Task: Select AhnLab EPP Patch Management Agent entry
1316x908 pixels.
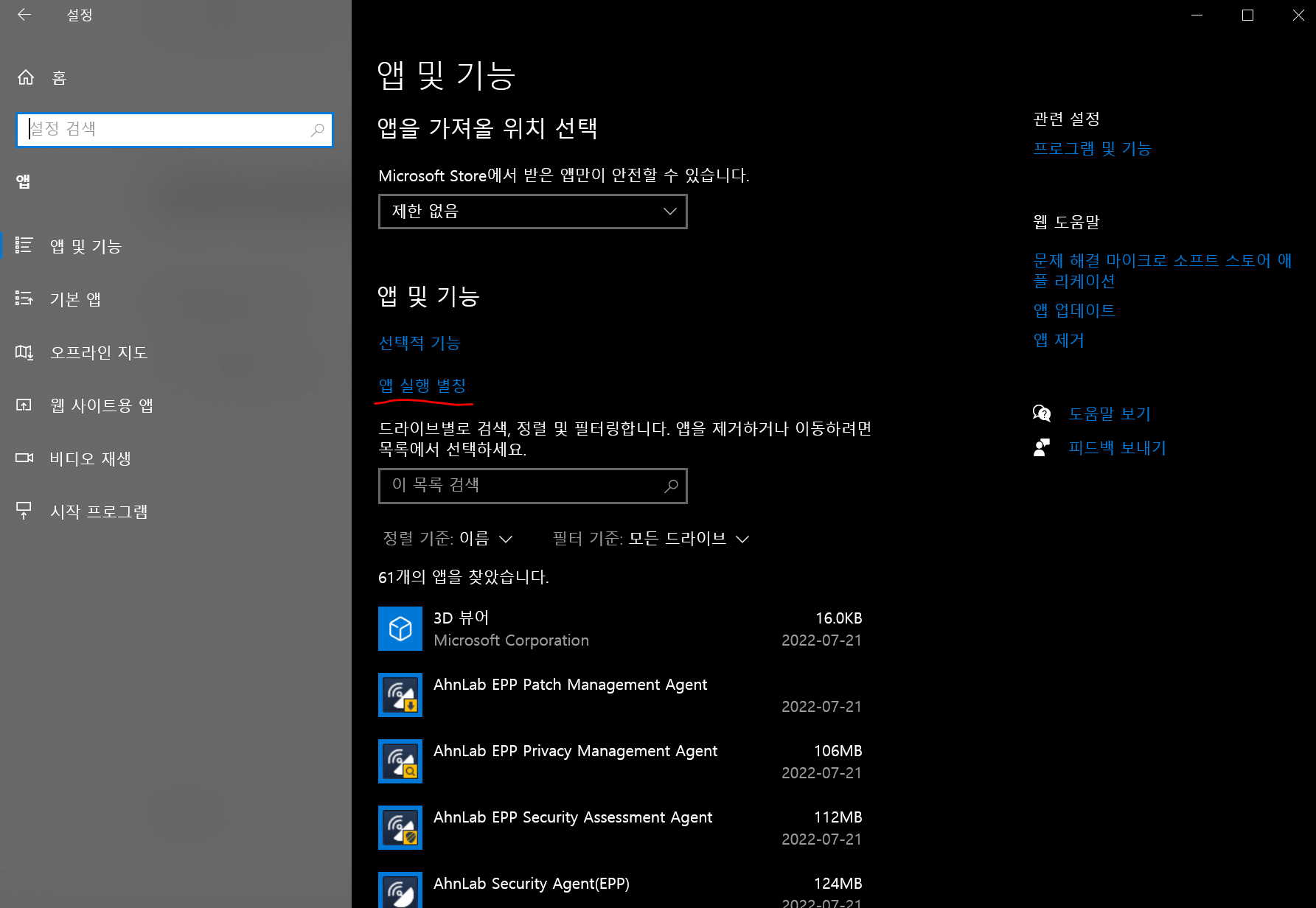Action: coord(620,695)
